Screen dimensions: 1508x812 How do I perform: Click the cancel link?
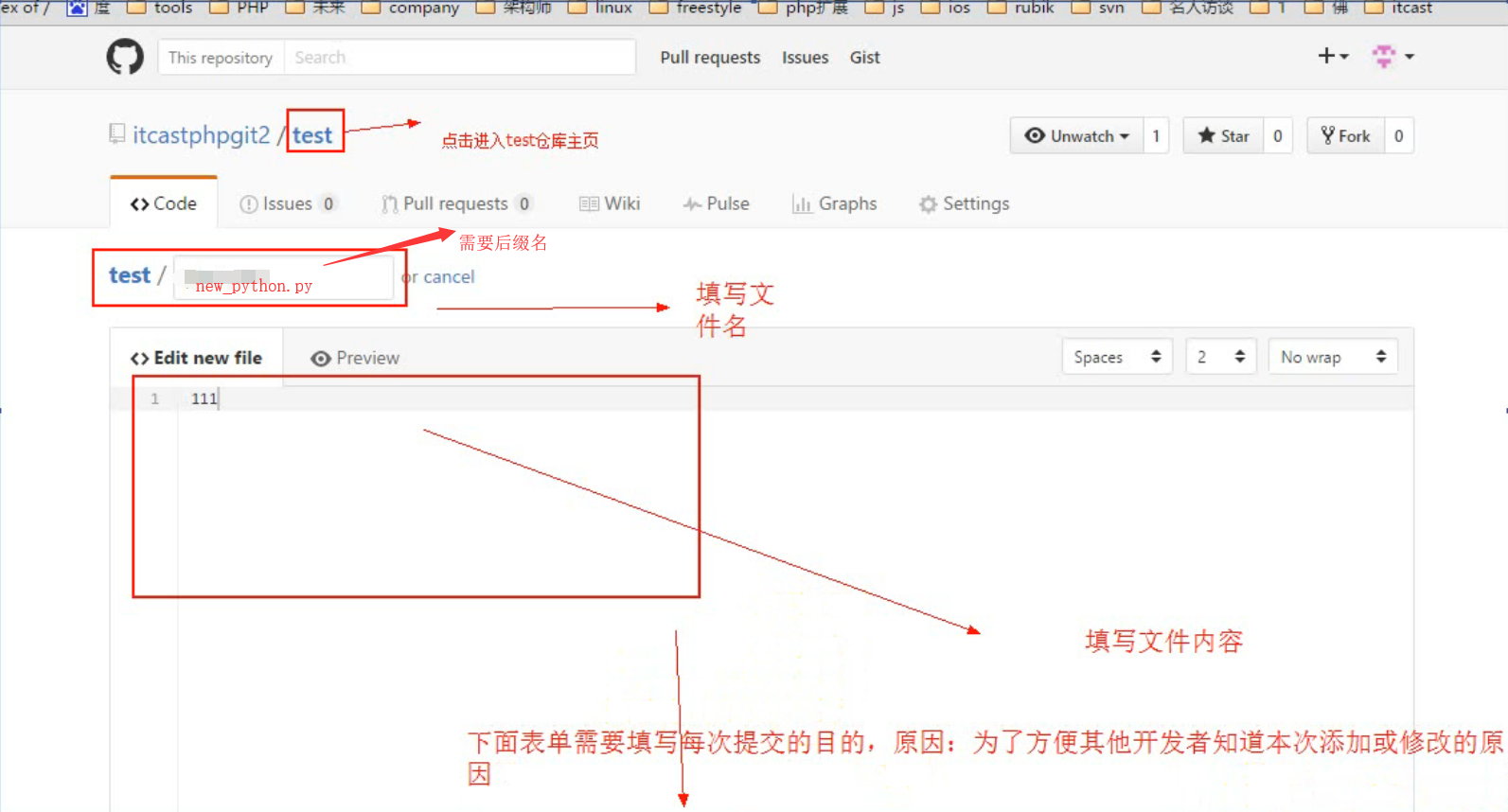(449, 277)
